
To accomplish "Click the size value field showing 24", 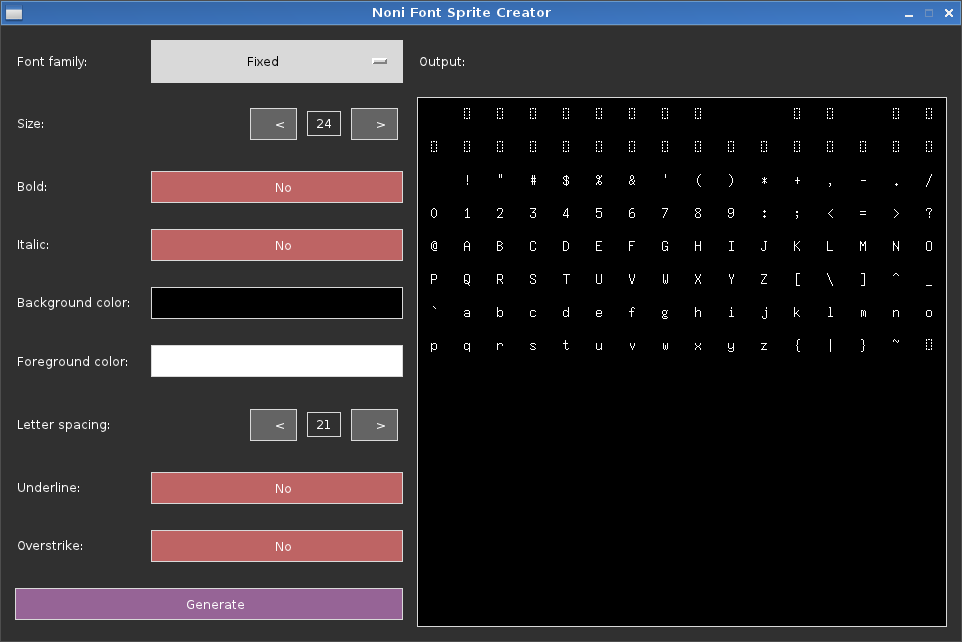I will pyautogui.click(x=323, y=123).
